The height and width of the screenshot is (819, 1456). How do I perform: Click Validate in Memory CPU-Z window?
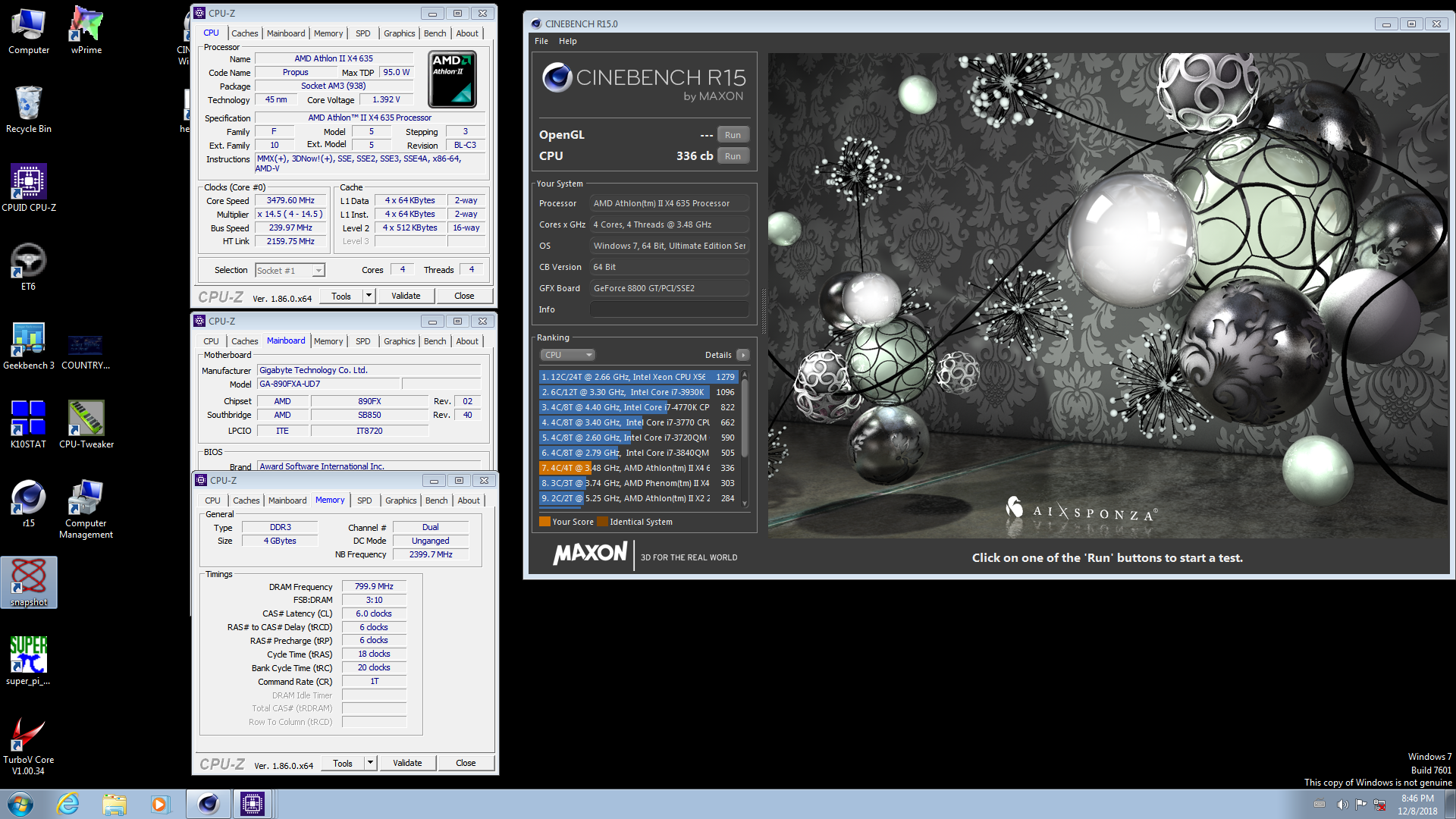pos(407,763)
